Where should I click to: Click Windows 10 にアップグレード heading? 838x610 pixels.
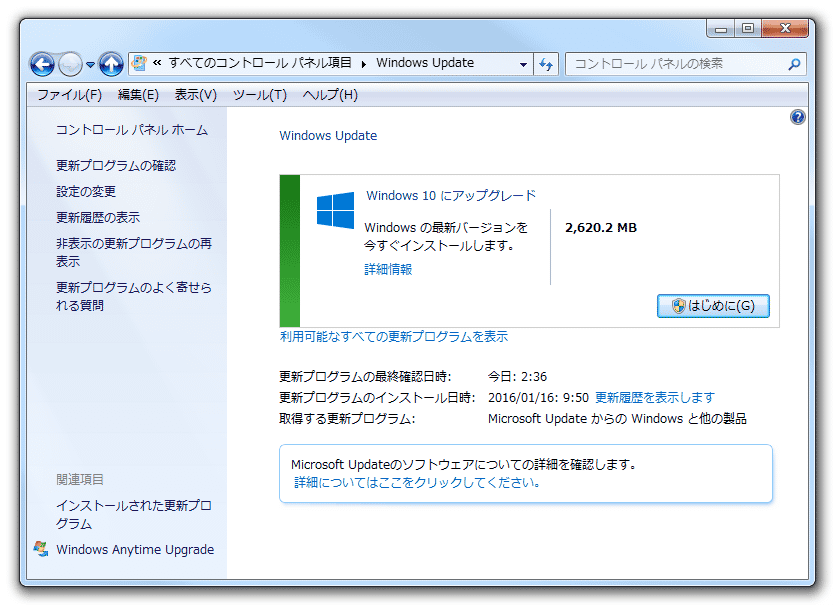point(451,196)
